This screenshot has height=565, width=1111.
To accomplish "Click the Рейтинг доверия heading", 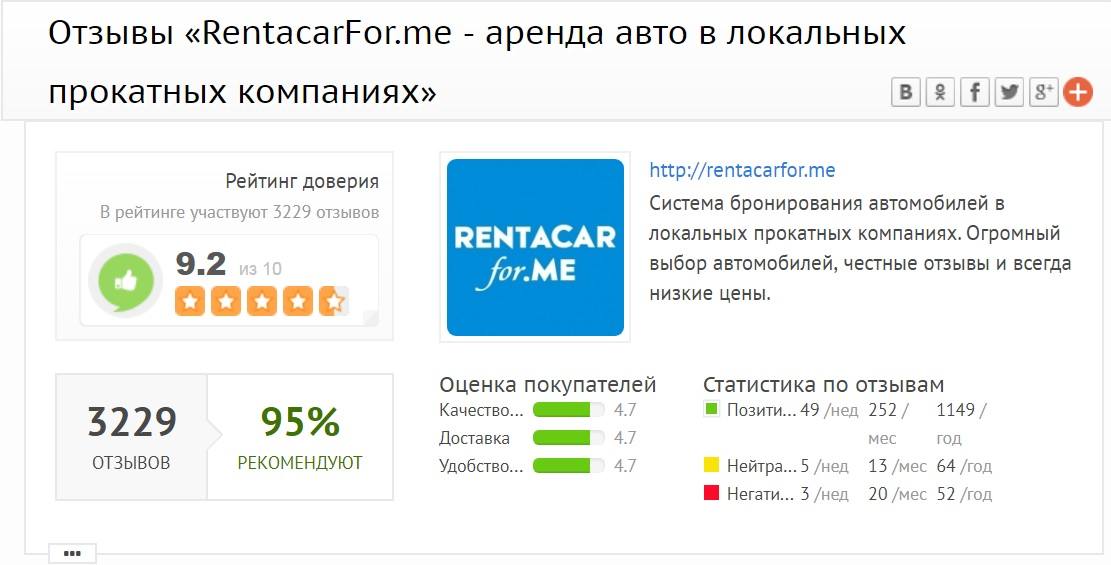I will 302,181.
